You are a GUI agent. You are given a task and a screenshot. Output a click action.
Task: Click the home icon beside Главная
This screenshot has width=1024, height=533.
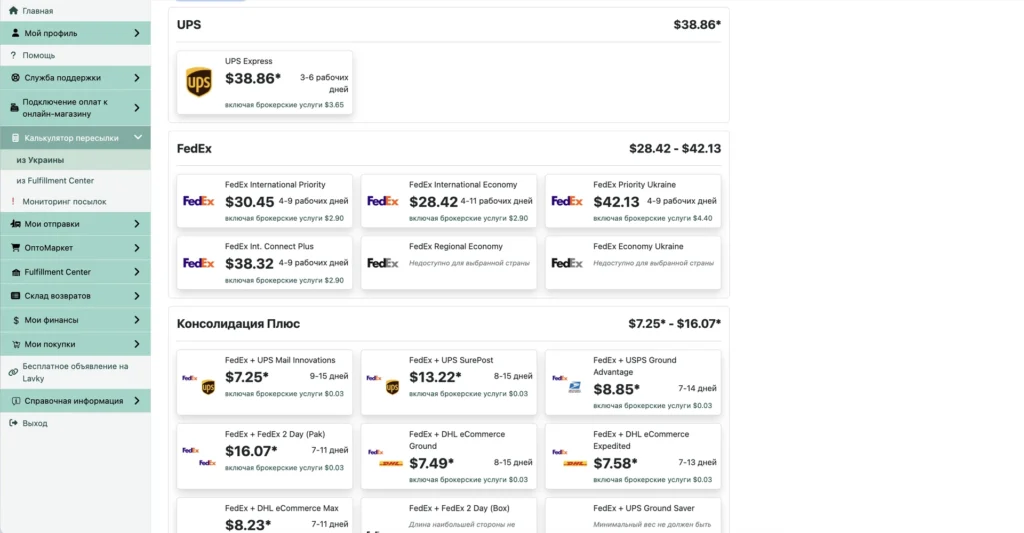click(13, 10)
